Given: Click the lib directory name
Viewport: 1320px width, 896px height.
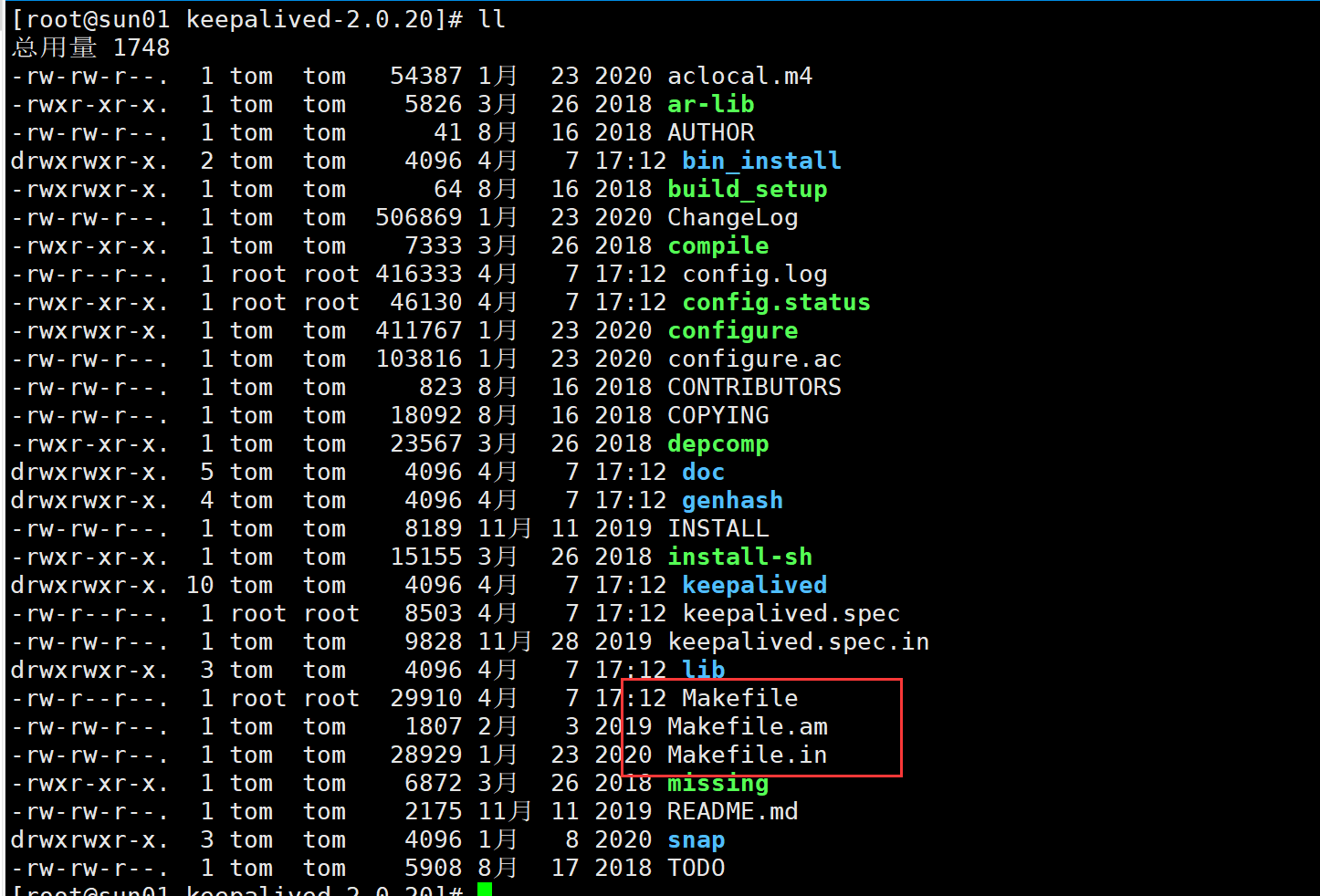Looking at the screenshot, I should [704, 670].
